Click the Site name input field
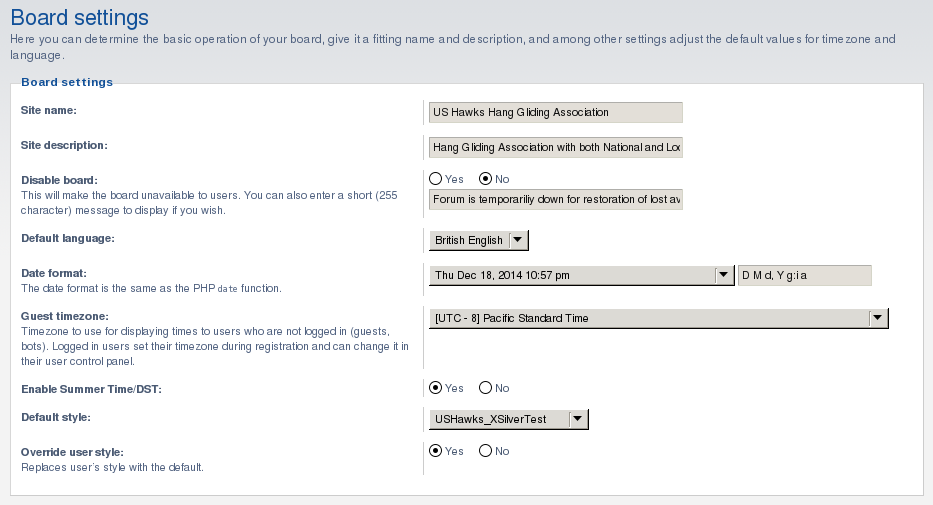This screenshot has width=933, height=505. click(x=556, y=112)
